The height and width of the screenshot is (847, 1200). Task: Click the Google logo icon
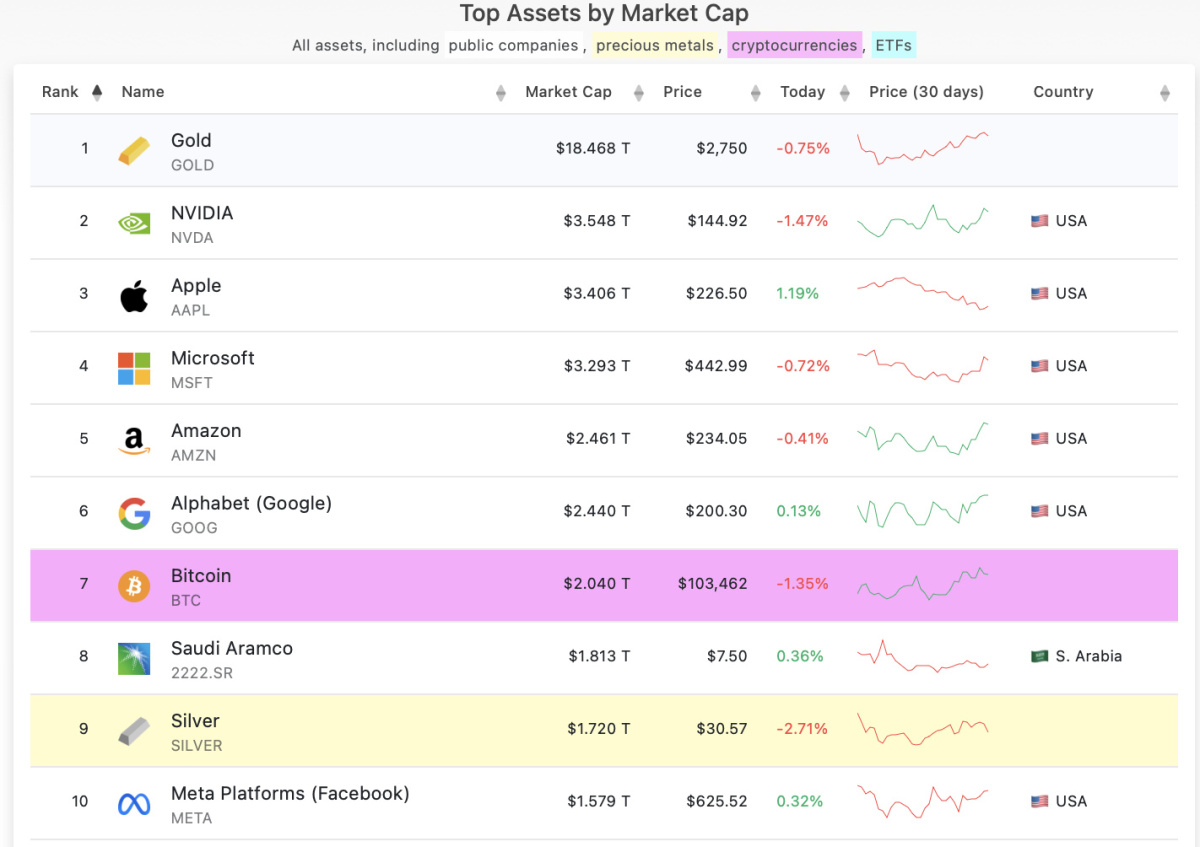pos(134,513)
